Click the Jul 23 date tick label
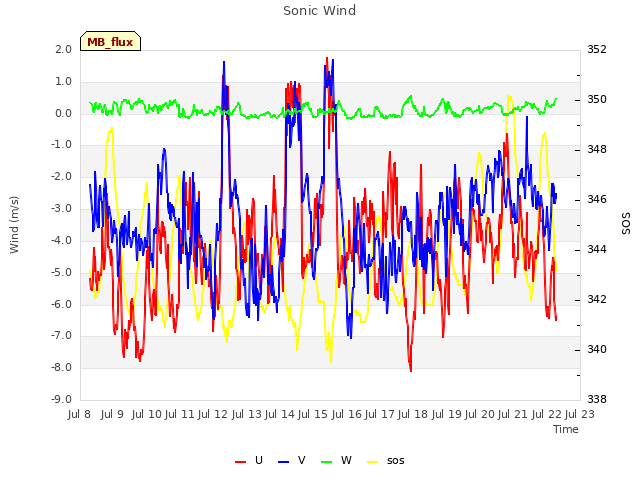 (580, 414)
